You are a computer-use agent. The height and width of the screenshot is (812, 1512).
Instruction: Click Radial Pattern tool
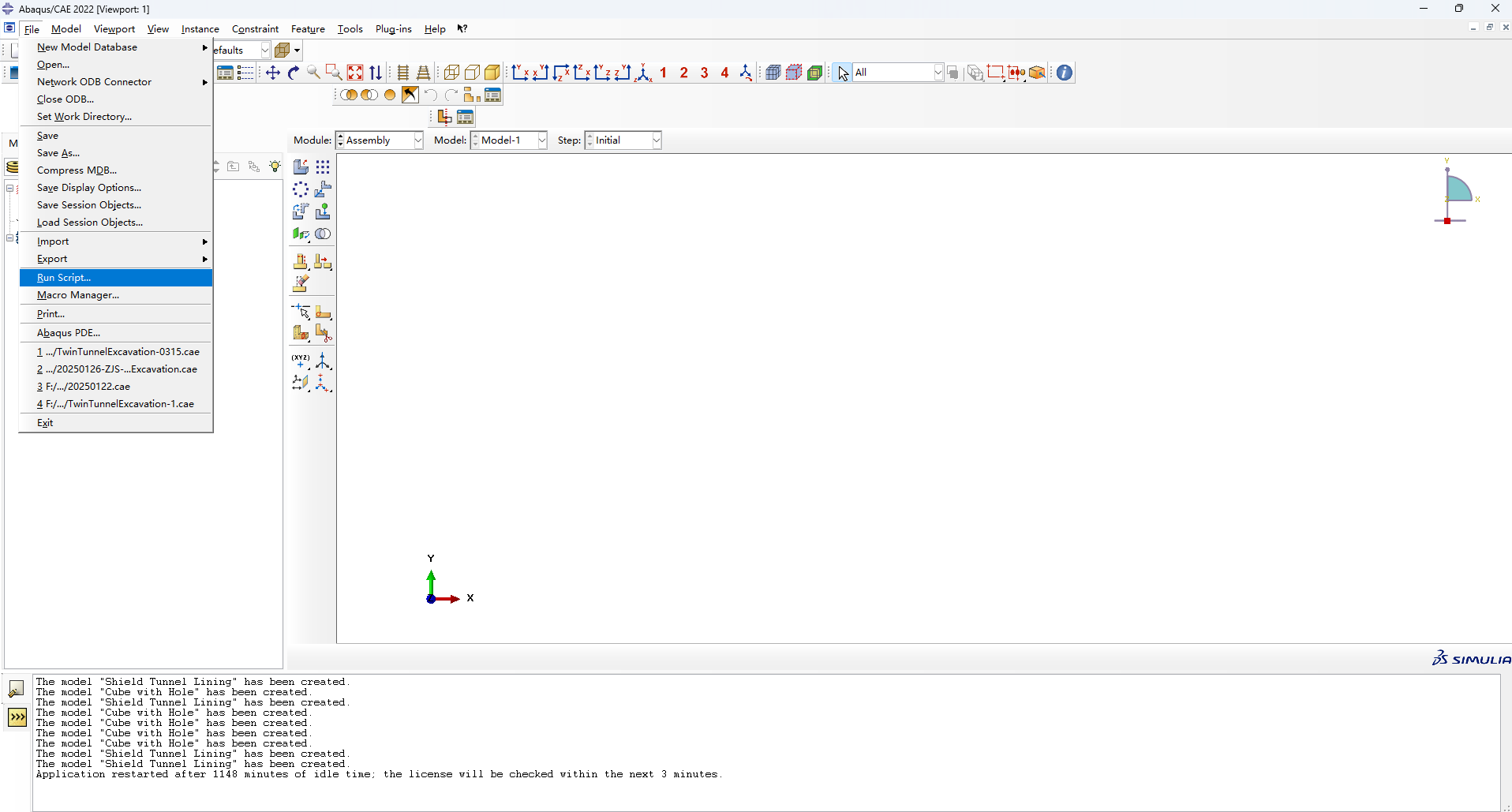click(301, 189)
